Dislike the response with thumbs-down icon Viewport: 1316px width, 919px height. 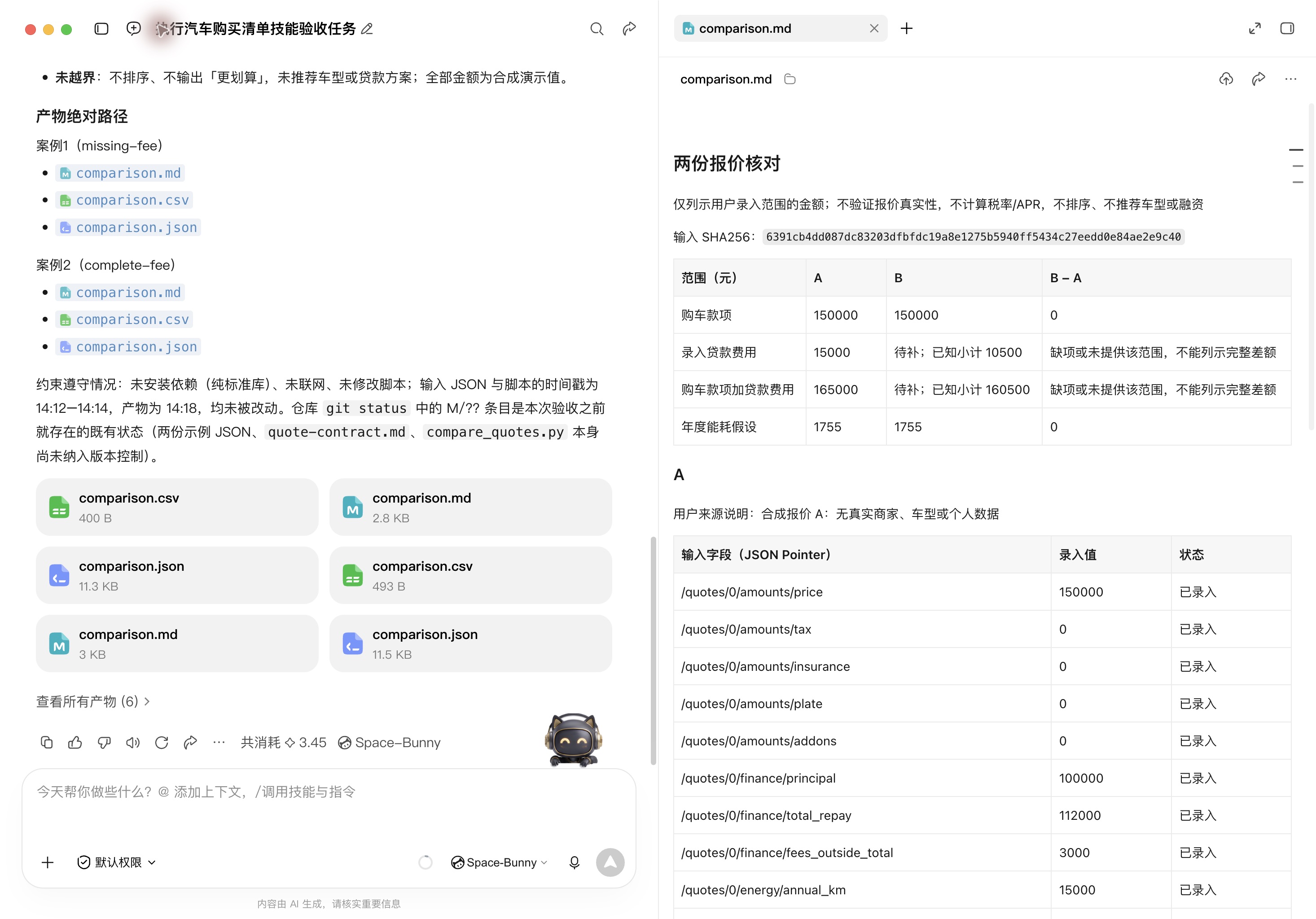tap(104, 743)
